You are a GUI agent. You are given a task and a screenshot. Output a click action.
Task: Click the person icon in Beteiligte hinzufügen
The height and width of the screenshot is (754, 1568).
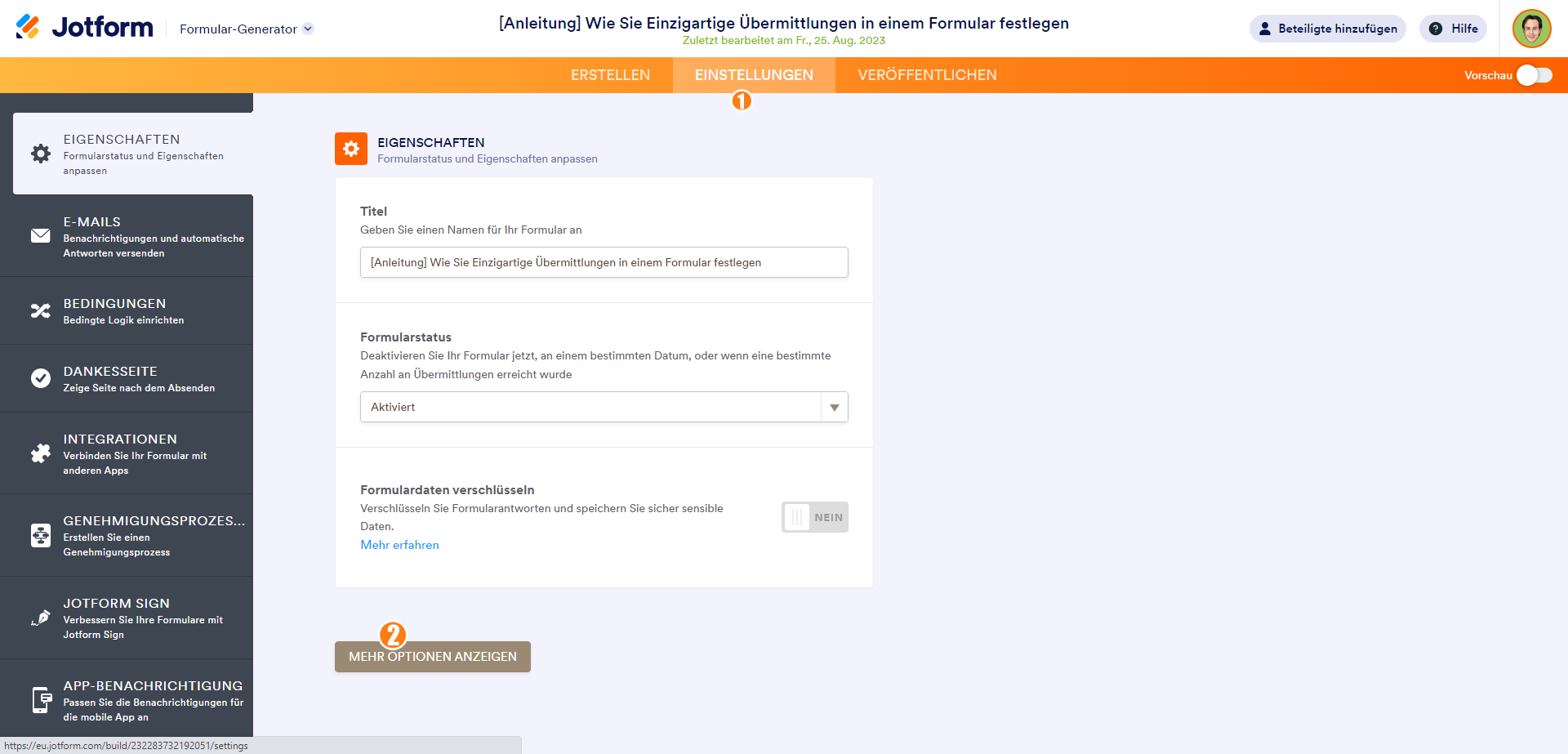1265,29
